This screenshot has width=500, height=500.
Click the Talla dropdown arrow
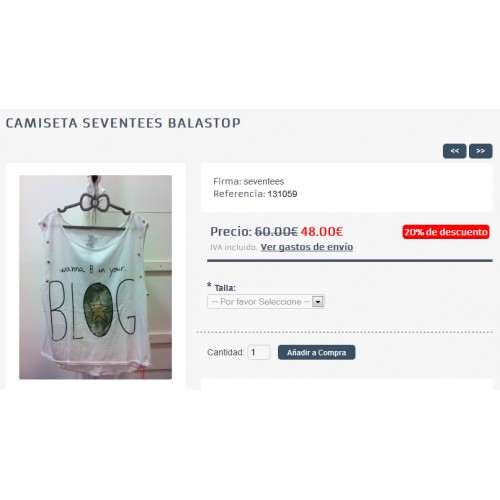[318, 302]
